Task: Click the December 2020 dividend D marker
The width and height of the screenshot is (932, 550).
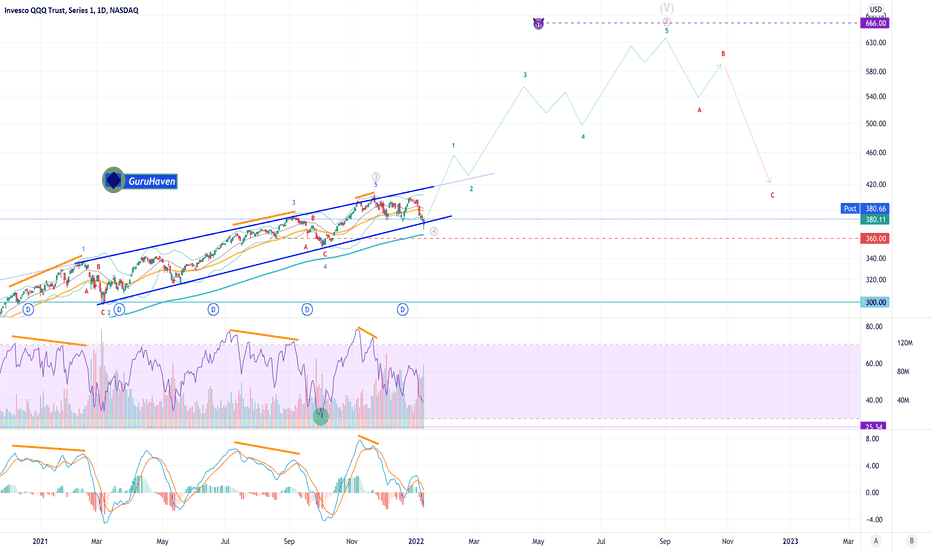Action: coord(28,310)
